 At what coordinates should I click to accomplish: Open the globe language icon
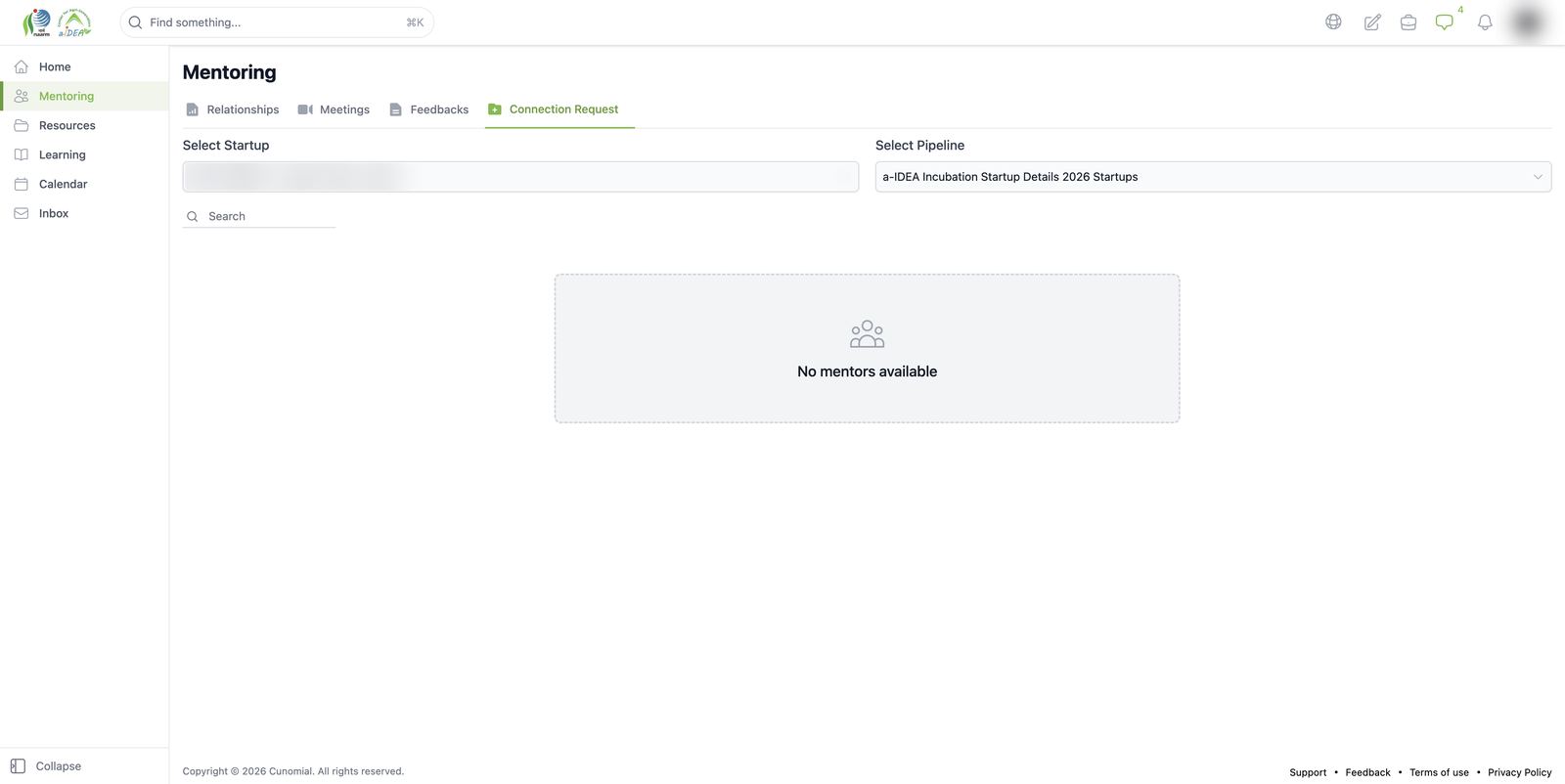click(1333, 22)
